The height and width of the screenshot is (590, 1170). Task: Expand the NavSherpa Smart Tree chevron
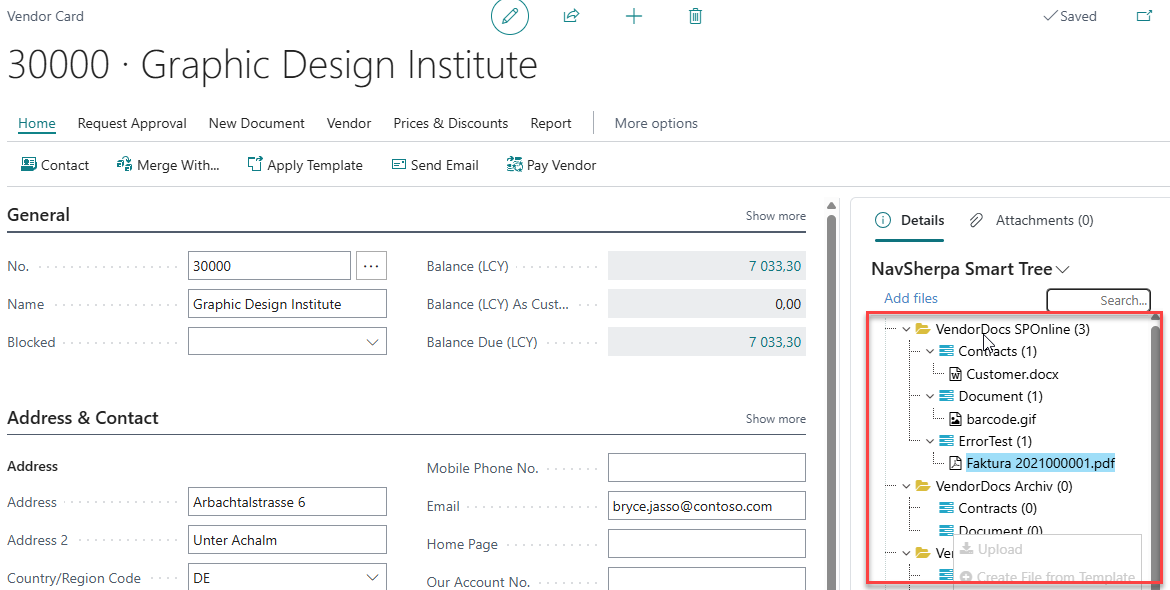[1063, 270]
